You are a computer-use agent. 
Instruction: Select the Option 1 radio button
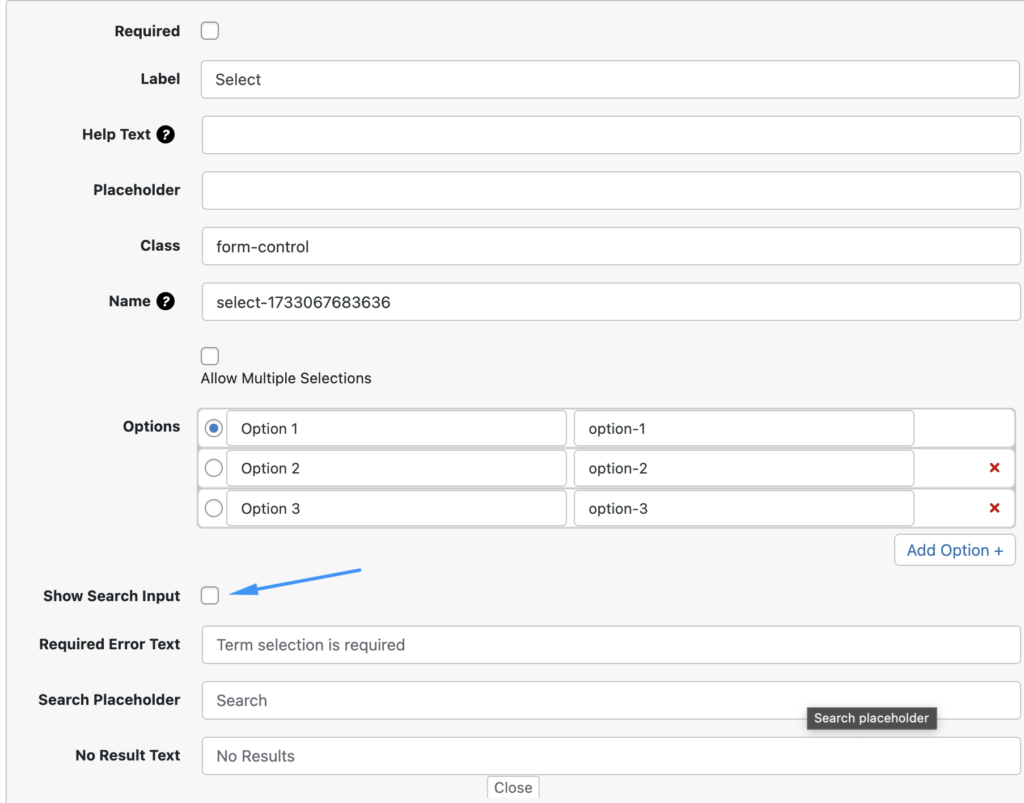click(x=214, y=428)
